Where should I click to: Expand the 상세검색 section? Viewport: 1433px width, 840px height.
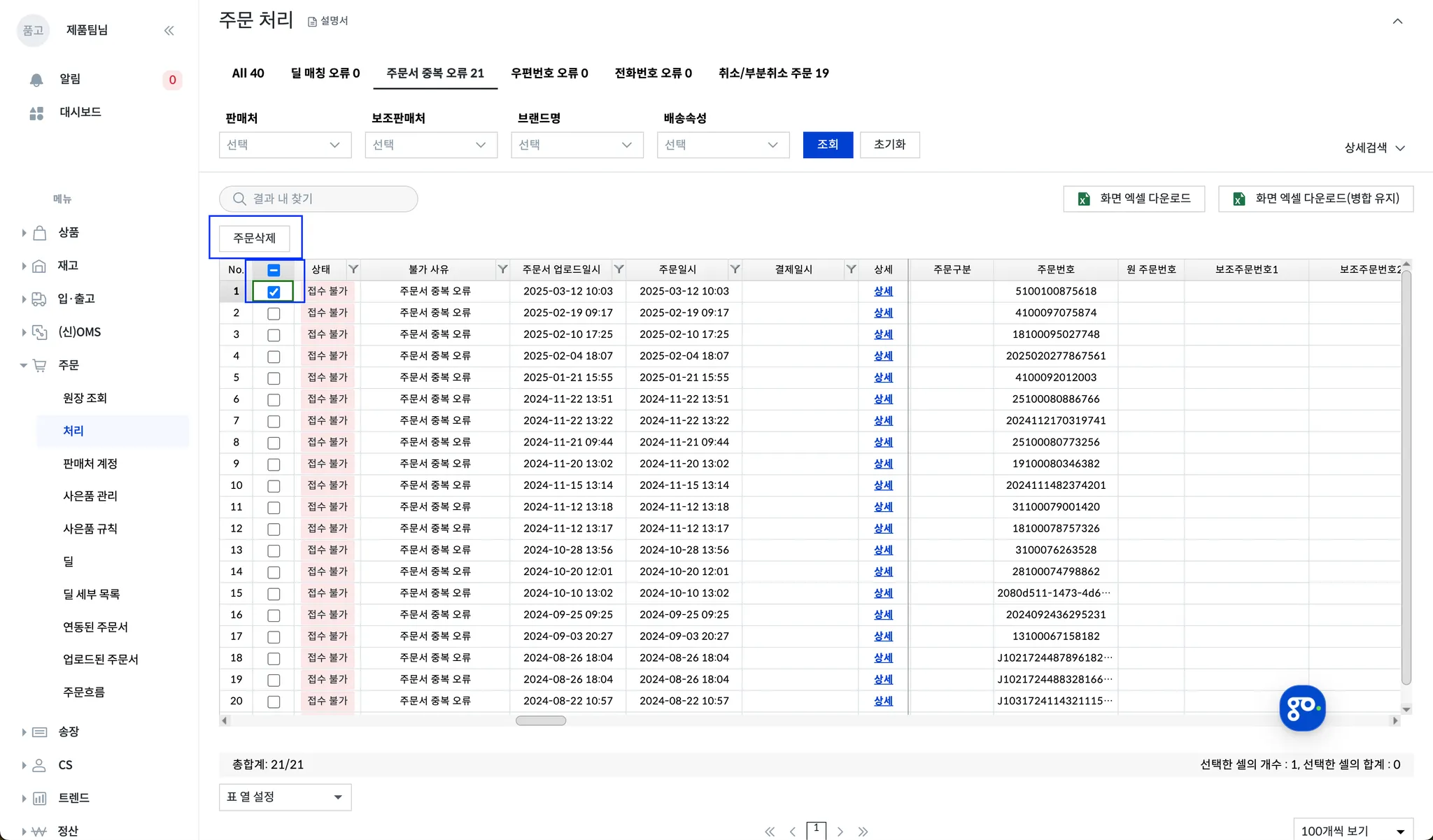pyautogui.click(x=1374, y=148)
